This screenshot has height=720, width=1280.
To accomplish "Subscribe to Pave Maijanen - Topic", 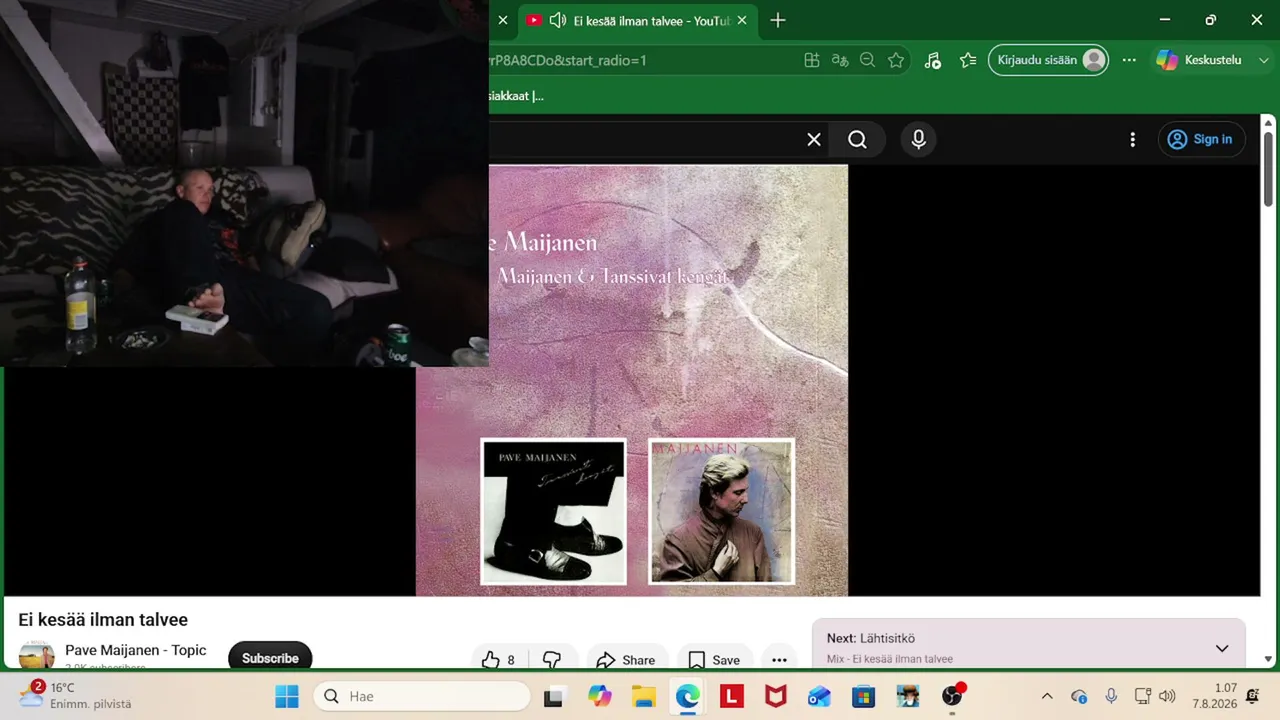I will (270, 657).
